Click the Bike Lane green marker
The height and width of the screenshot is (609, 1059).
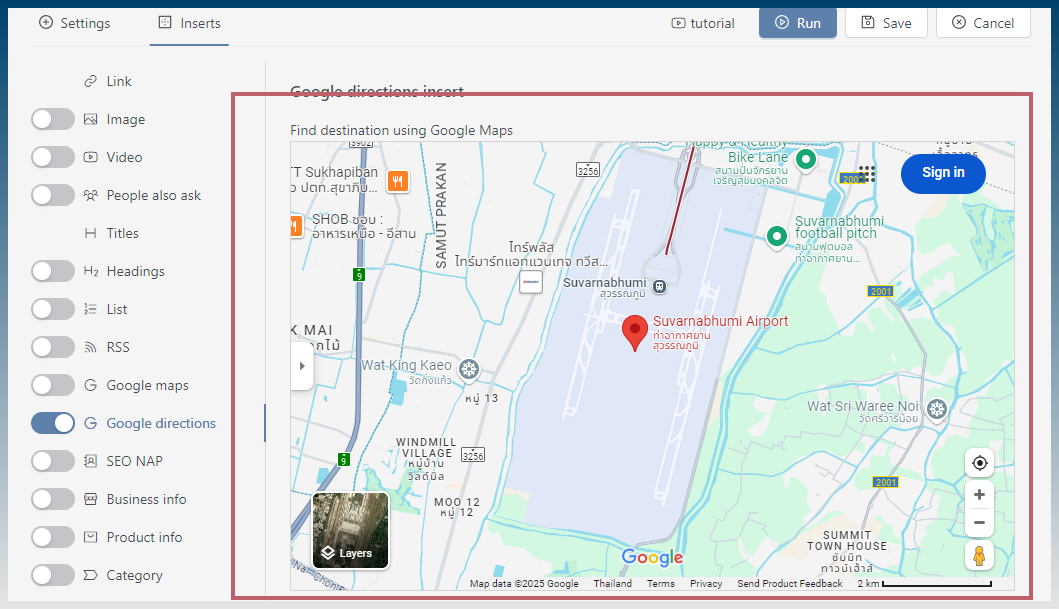click(x=805, y=161)
